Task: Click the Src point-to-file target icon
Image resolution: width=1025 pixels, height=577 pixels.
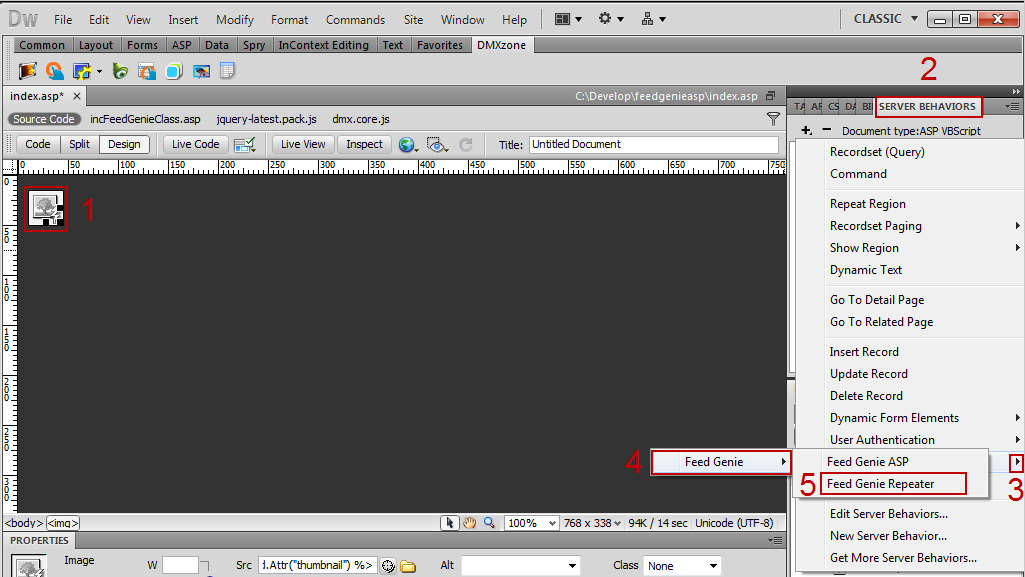Action: tap(388, 566)
